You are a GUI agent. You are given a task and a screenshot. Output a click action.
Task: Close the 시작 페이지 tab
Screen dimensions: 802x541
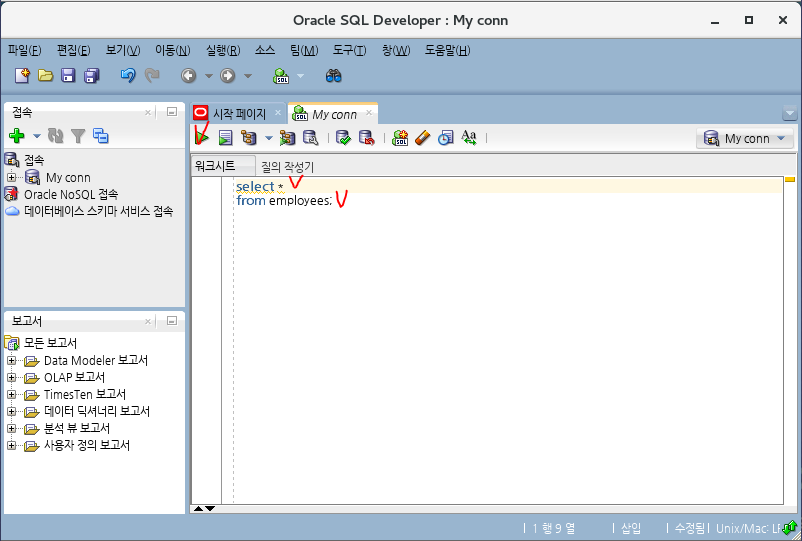(278, 112)
